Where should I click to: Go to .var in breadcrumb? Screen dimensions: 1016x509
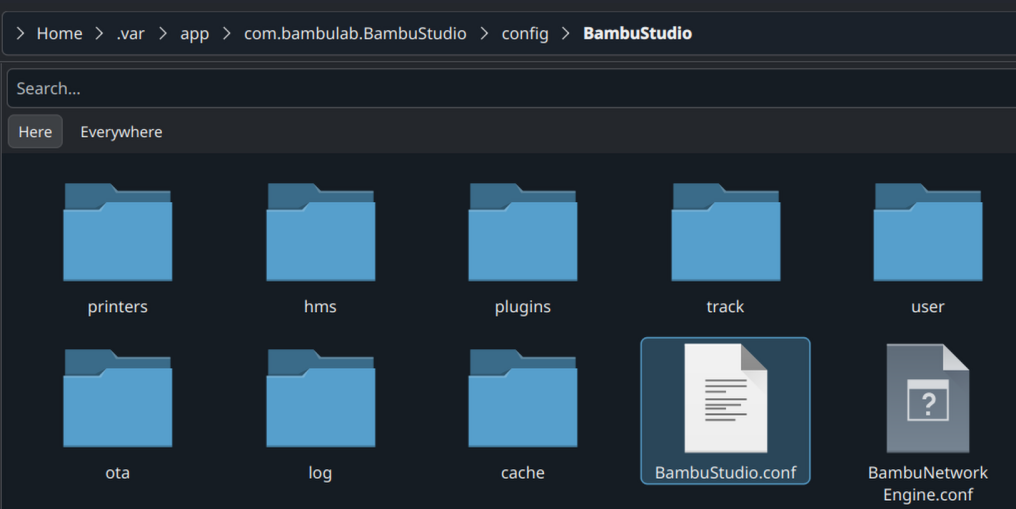pos(130,33)
